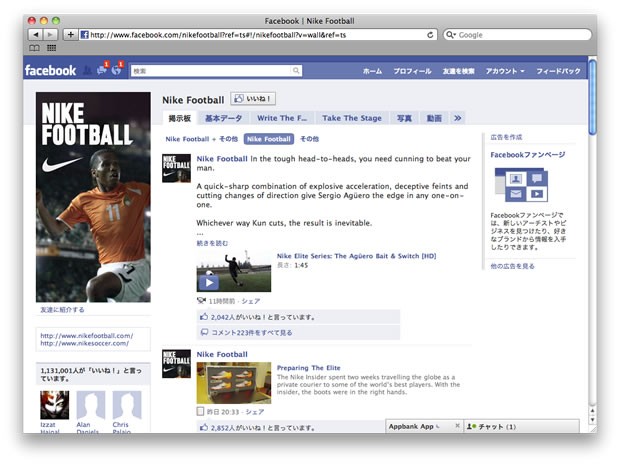Viewport: 620px width, 465px height.
Task: Open 友達を検索 in navigation
Action: click(459, 71)
